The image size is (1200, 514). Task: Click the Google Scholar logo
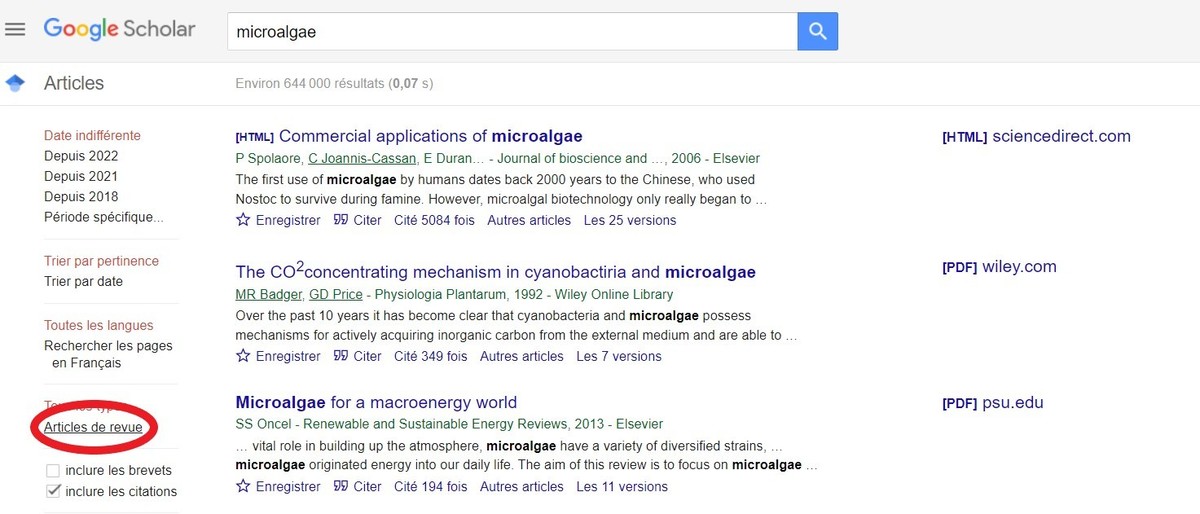coord(119,29)
